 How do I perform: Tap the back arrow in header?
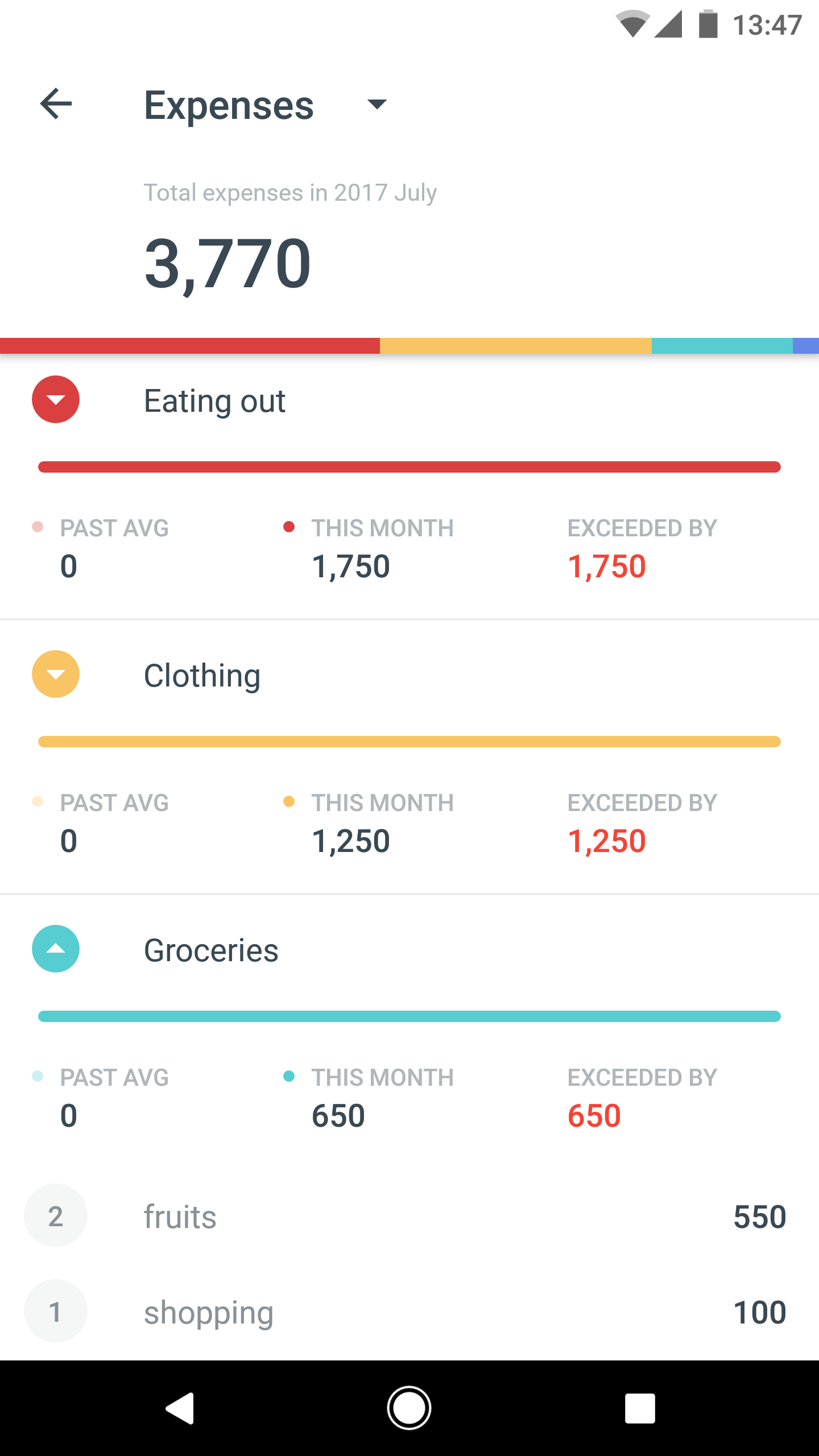[56, 104]
